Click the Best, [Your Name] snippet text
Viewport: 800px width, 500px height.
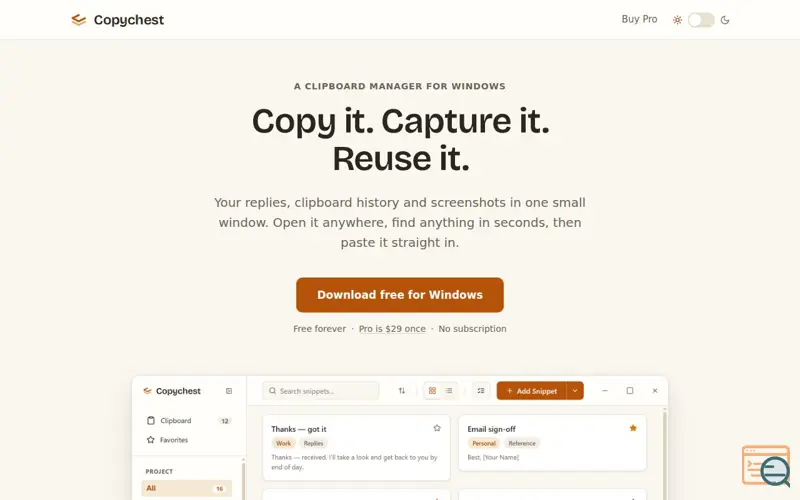493,457
